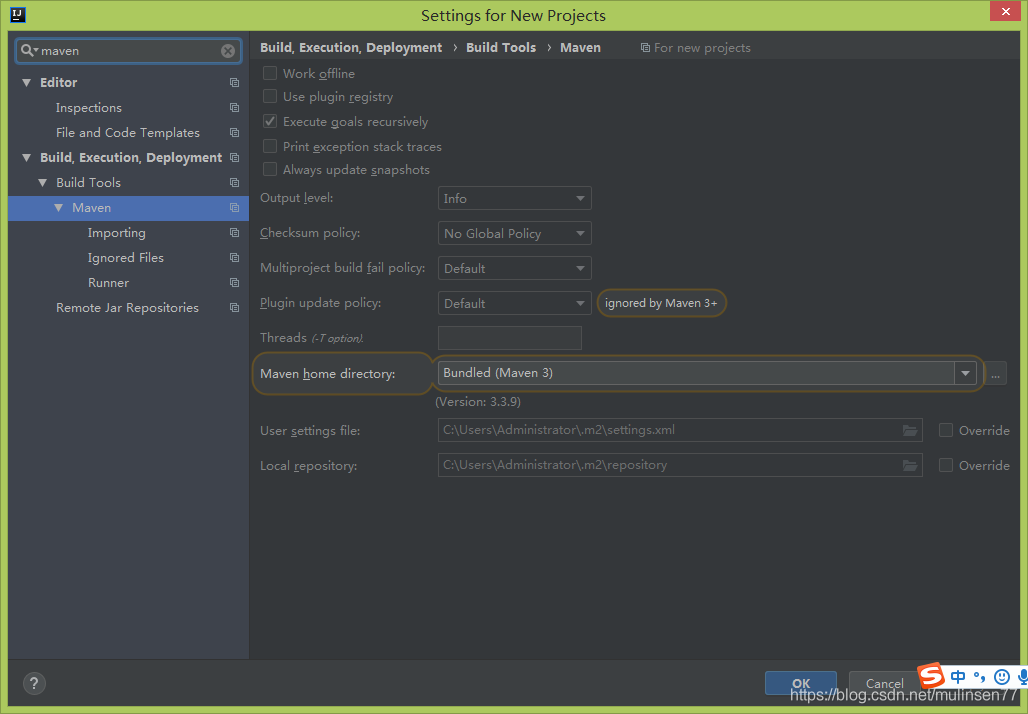The height and width of the screenshot is (714, 1028).
Task: Open the Ignored Files settings page
Action: pyautogui.click(x=126, y=258)
